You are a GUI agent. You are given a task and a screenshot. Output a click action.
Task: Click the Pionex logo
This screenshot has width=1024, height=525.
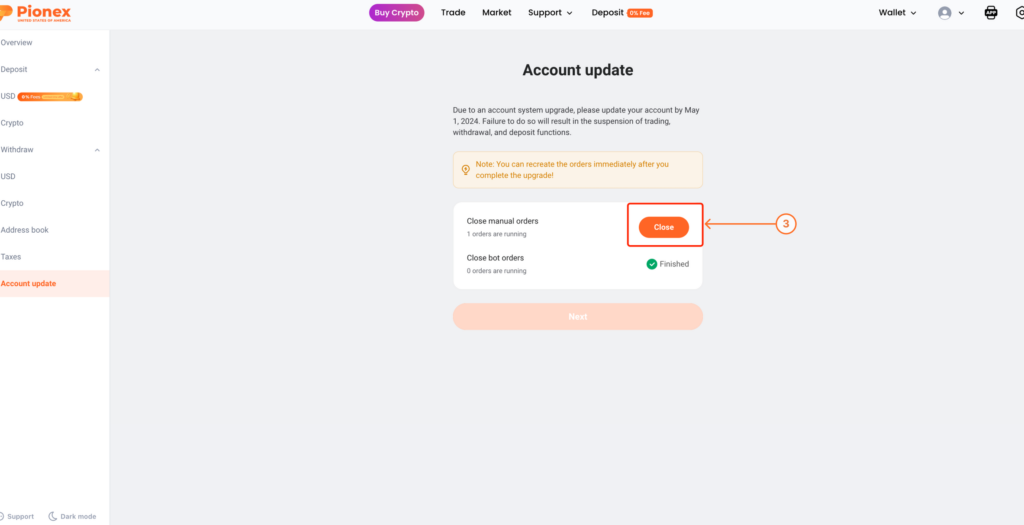(x=35, y=13)
